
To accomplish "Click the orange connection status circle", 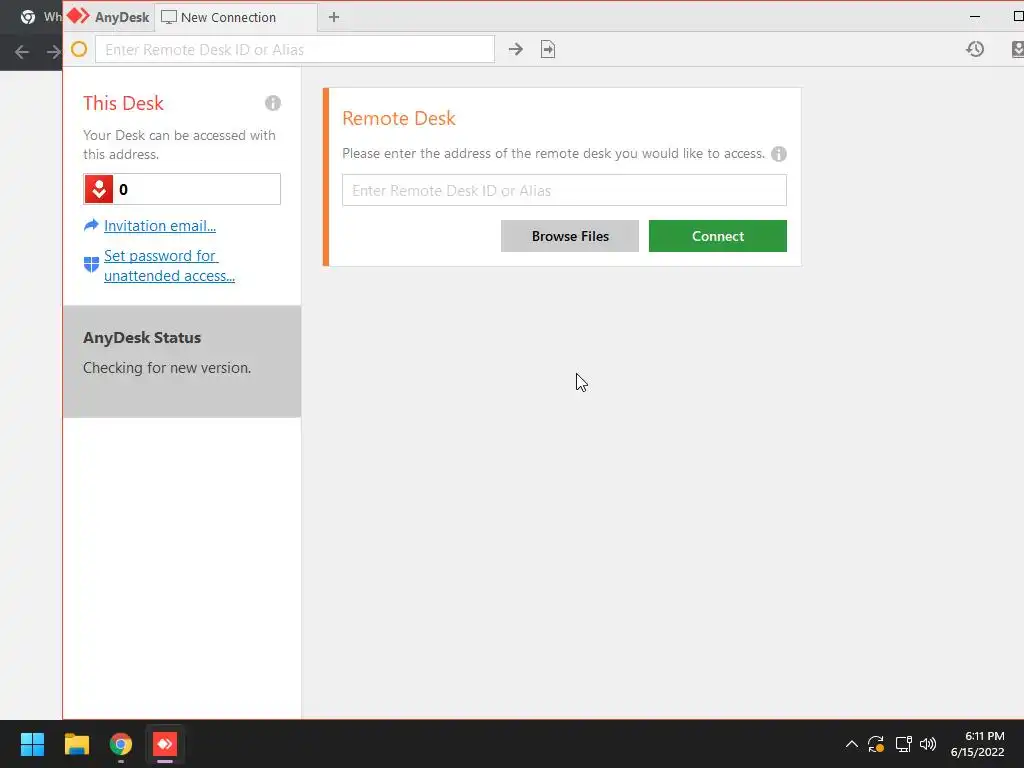I will click(x=79, y=49).
